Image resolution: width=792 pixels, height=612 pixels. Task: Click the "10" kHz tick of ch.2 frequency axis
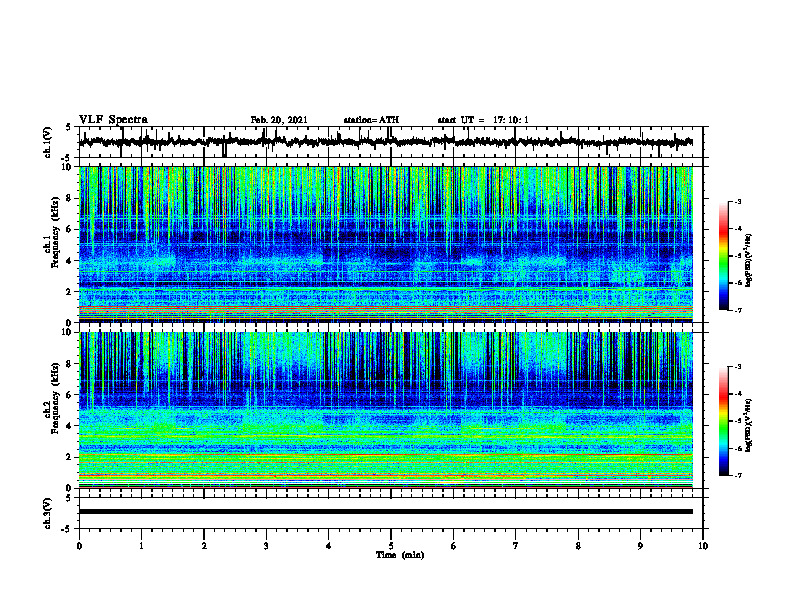pos(68,332)
